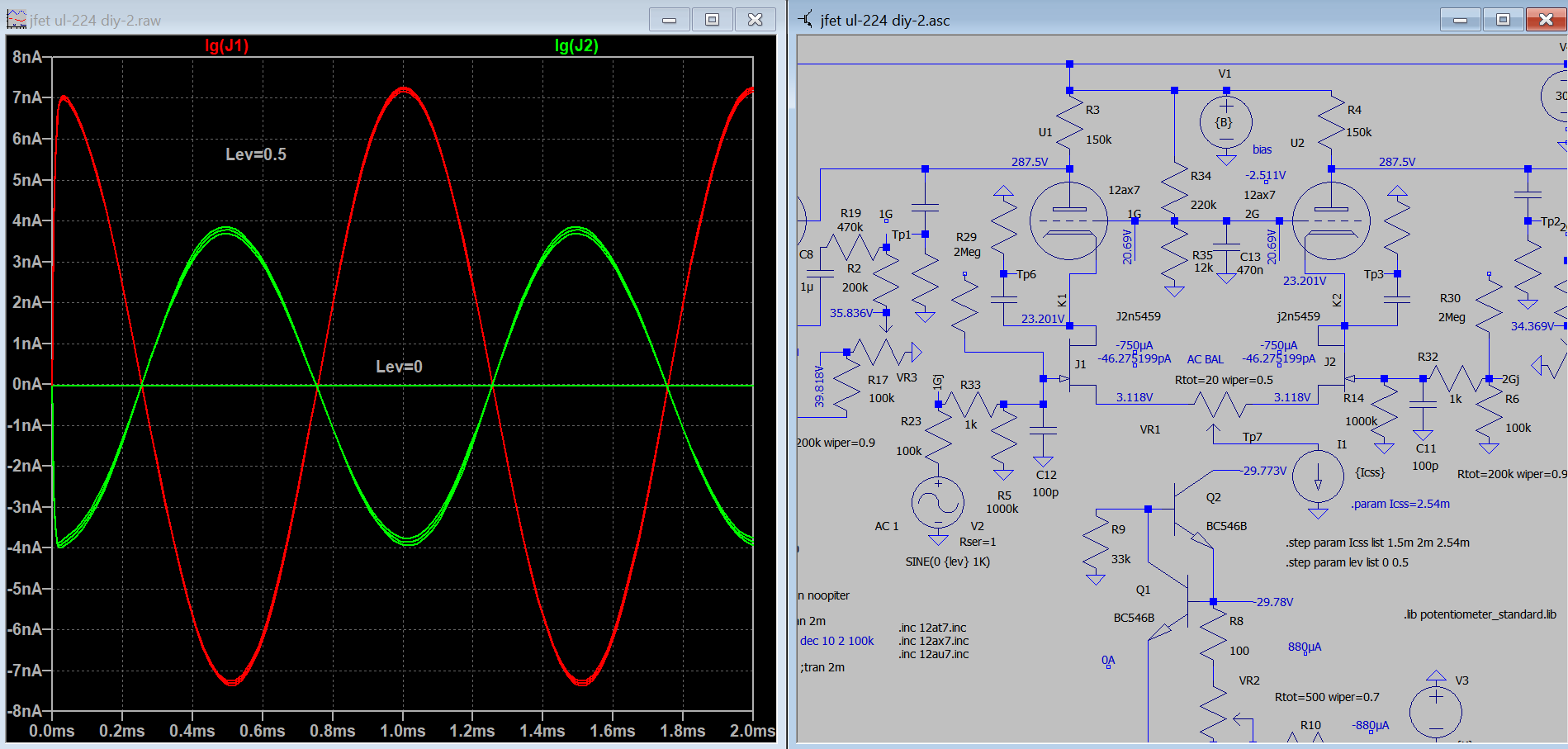Select the AC 1 sine voltage source V2
This screenshot has height=749, width=1568.
click(938, 503)
